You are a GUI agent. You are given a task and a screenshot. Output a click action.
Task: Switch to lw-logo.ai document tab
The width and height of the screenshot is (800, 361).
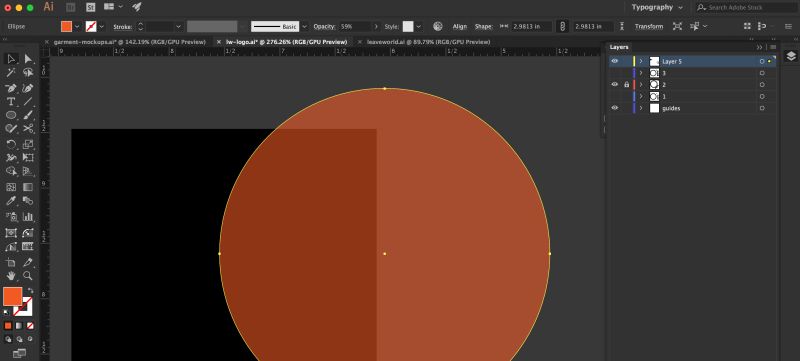[286, 42]
